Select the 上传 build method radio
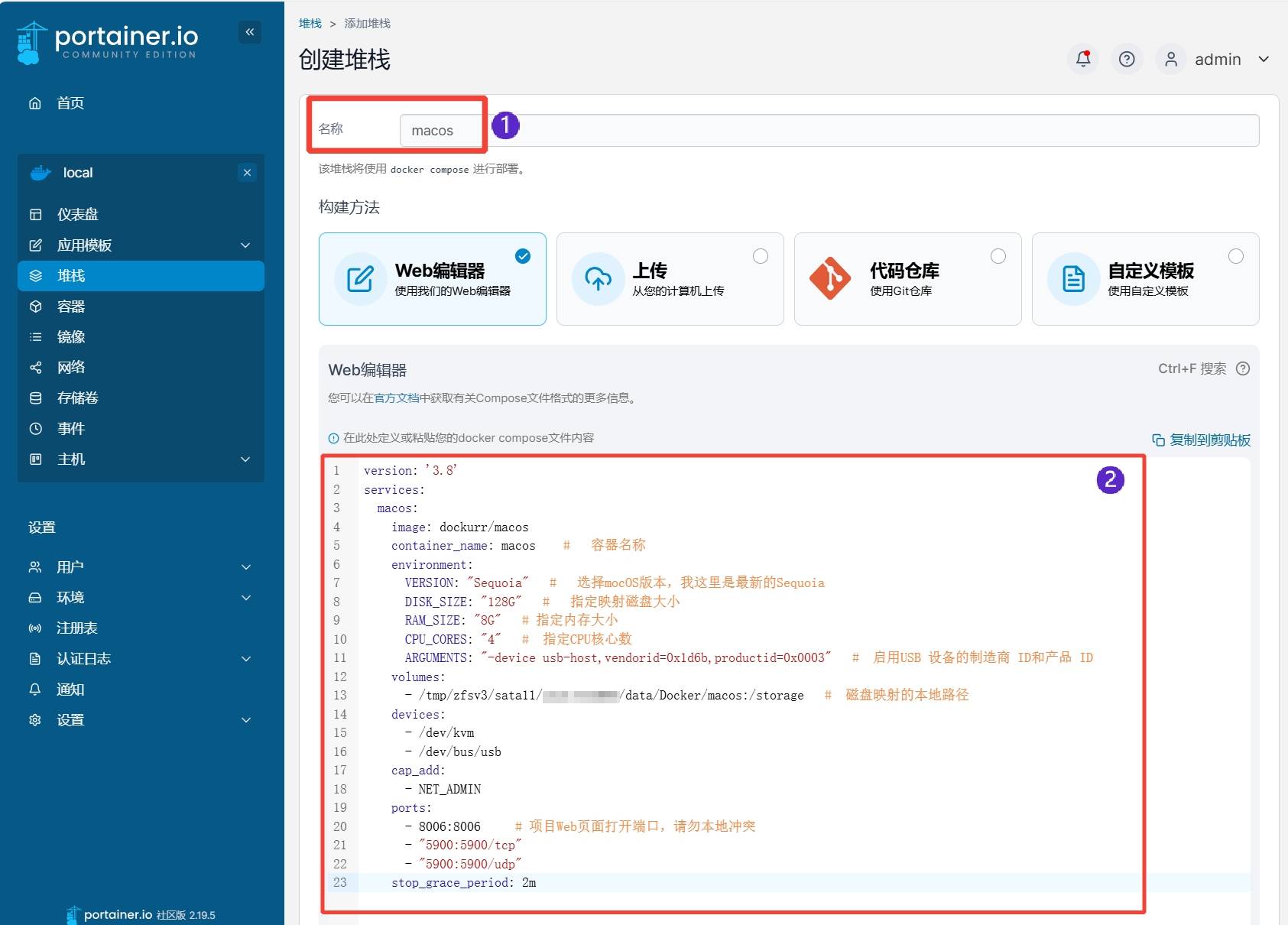Viewport: 1288px width, 925px height. [x=761, y=256]
